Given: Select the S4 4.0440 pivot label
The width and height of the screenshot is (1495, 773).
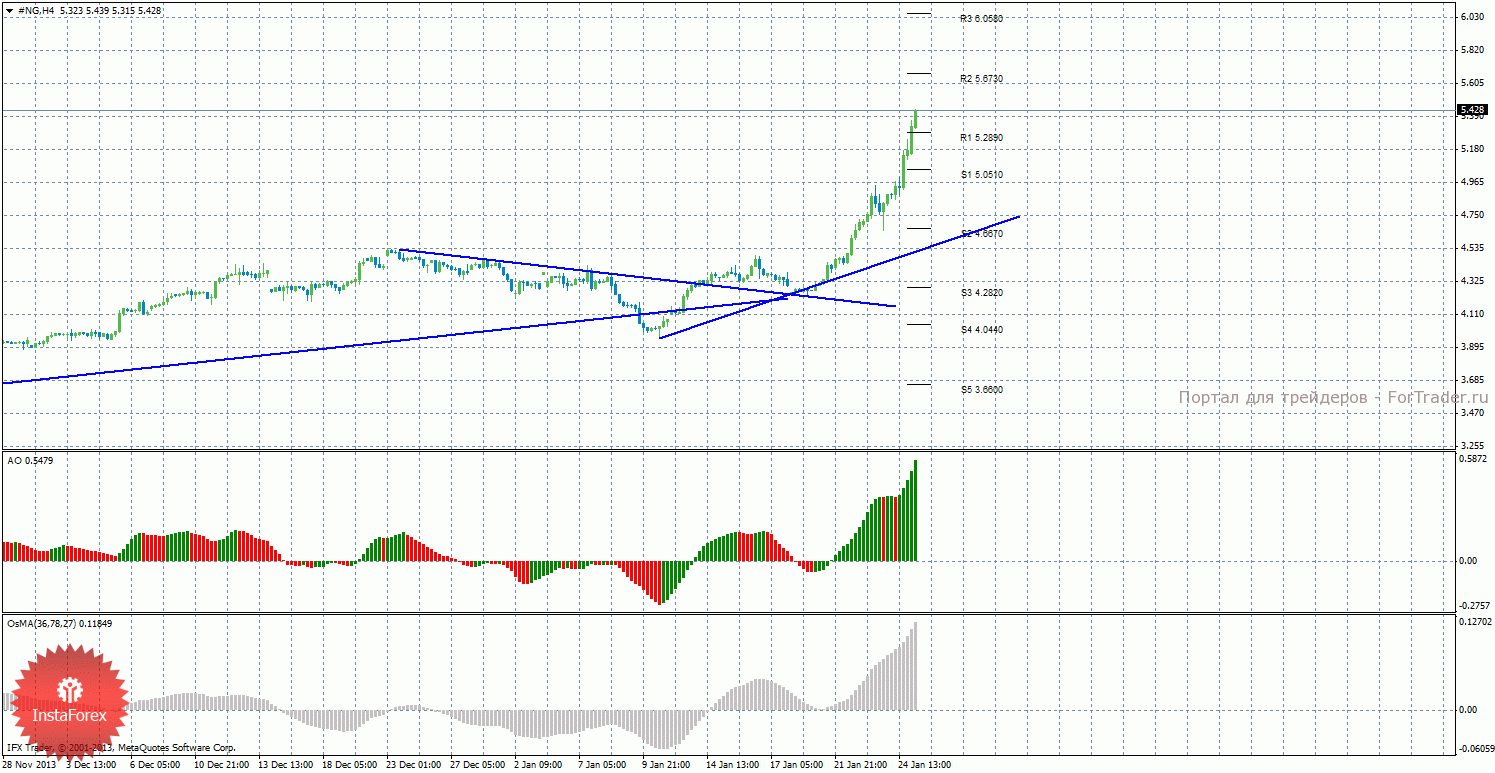Looking at the screenshot, I should pos(982,329).
